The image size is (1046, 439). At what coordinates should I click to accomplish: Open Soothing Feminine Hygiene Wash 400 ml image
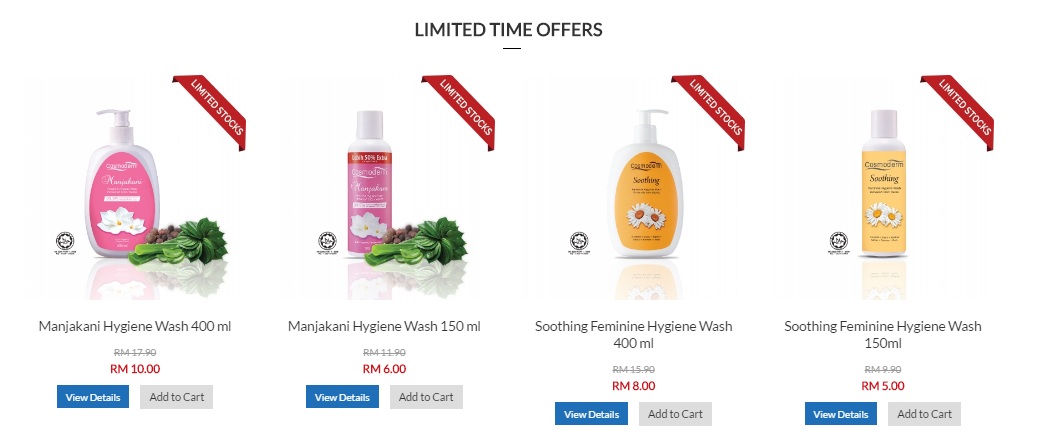coord(633,187)
